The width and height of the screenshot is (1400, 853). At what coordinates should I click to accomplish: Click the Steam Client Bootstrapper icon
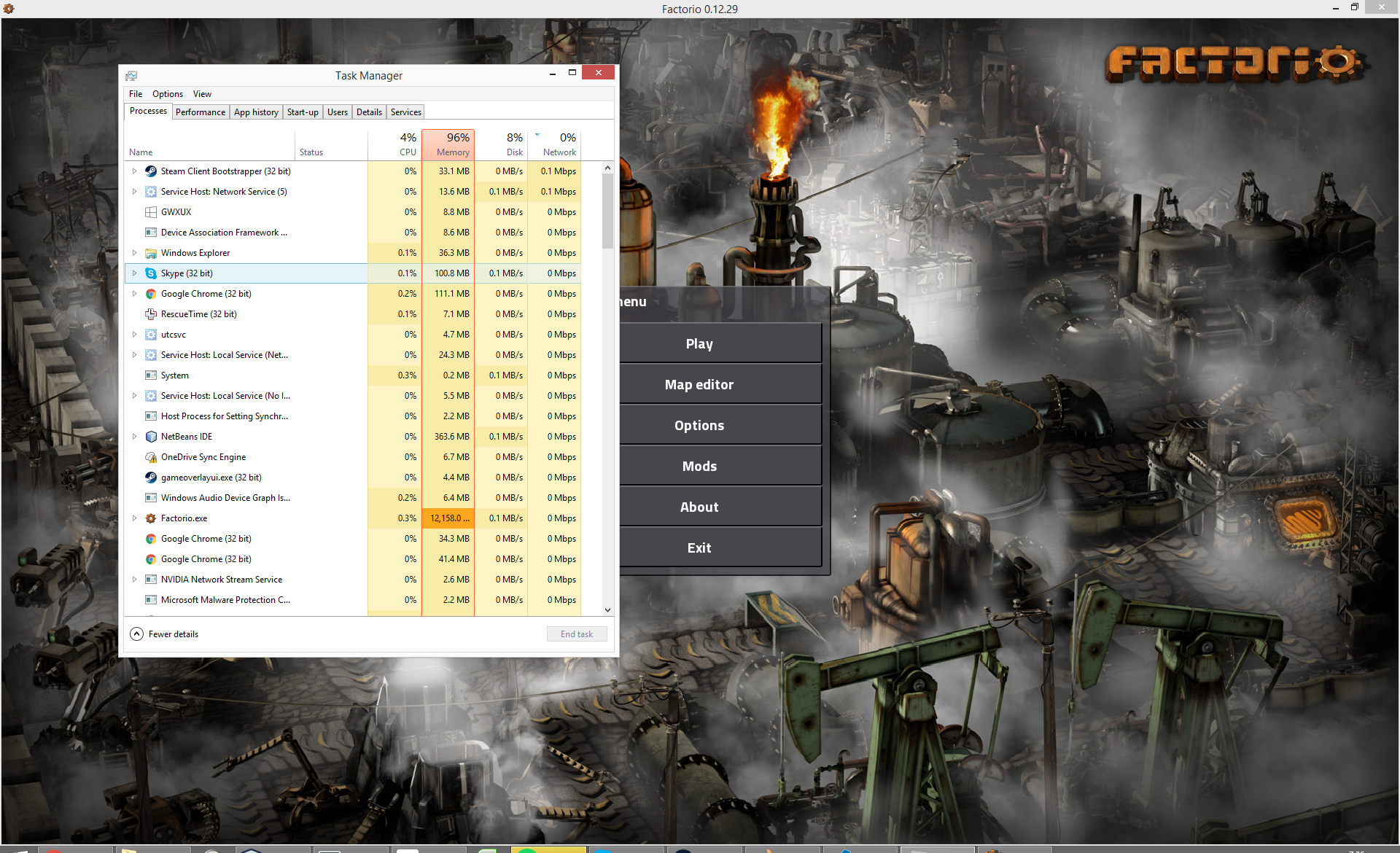[151, 171]
